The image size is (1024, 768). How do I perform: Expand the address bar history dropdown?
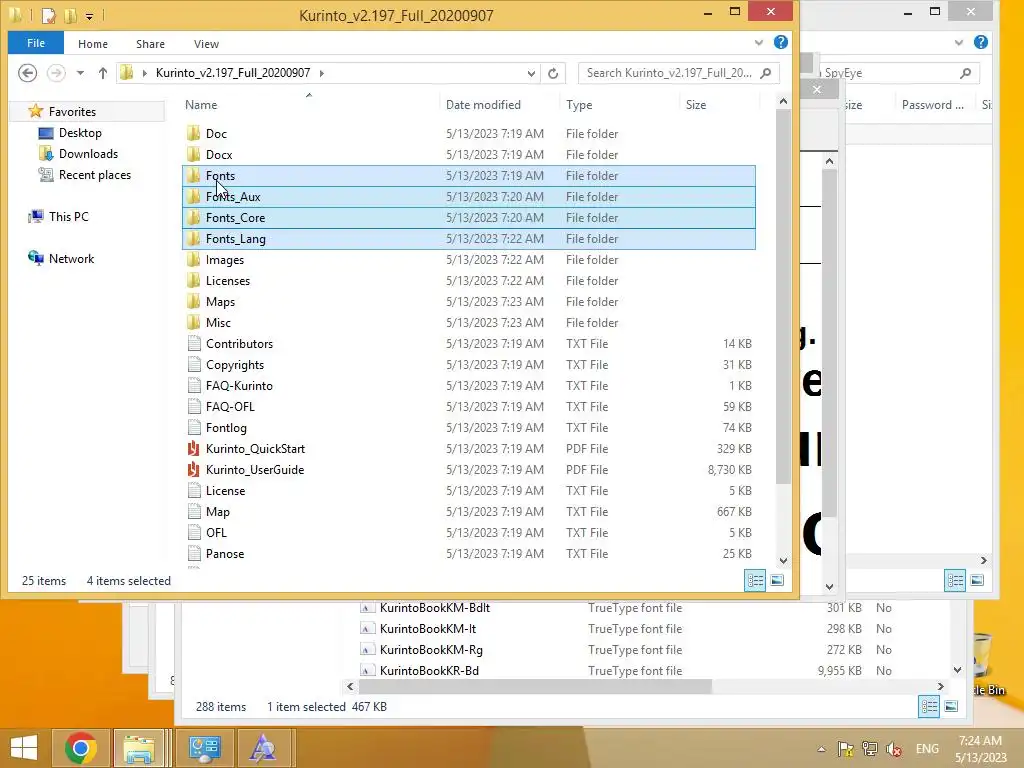531,73
